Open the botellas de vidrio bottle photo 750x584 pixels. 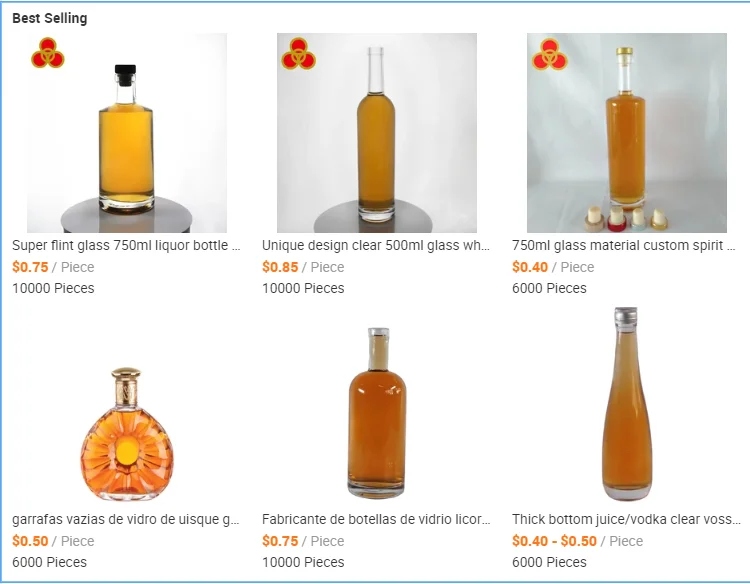(x=377, y=407)
